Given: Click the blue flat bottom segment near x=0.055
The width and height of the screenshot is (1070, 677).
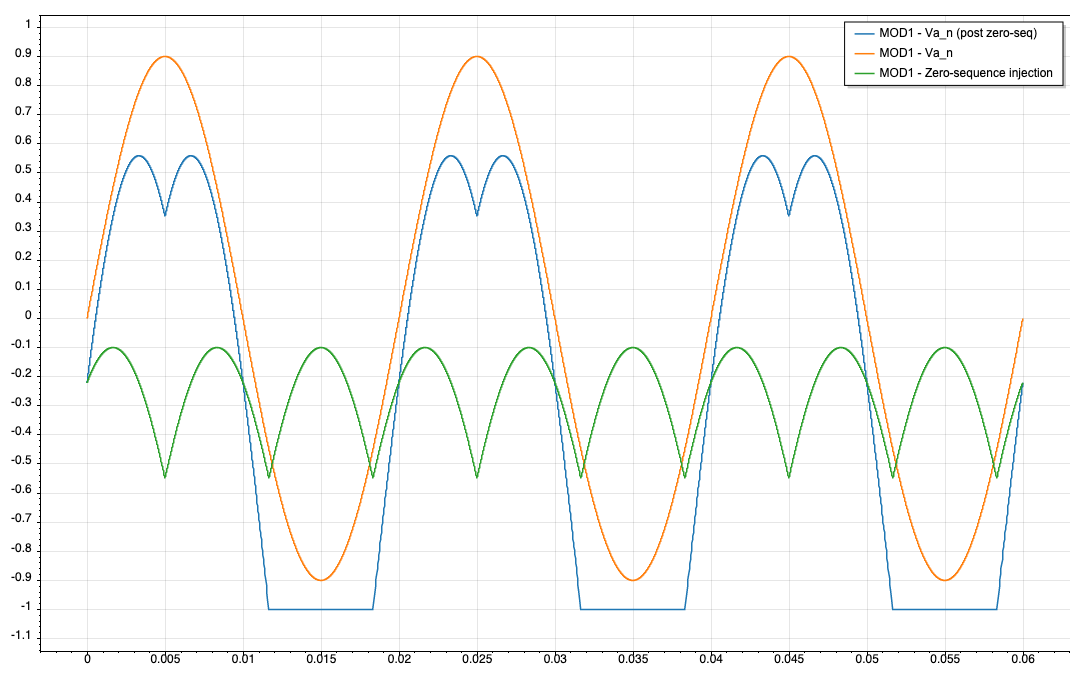Looking at the screenshot, I should click(945, 609).
